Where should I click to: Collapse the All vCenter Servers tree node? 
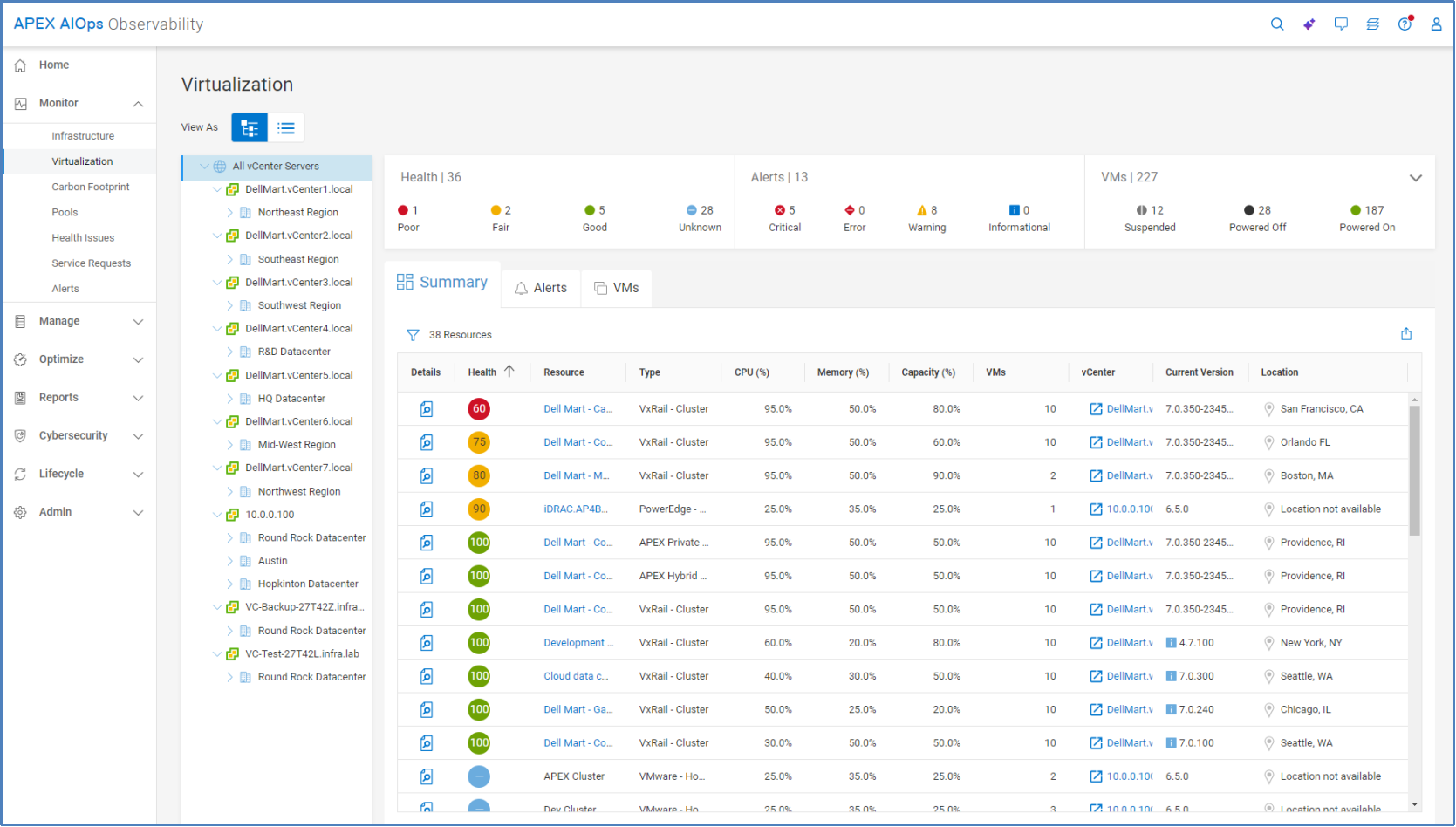(204, 167)
